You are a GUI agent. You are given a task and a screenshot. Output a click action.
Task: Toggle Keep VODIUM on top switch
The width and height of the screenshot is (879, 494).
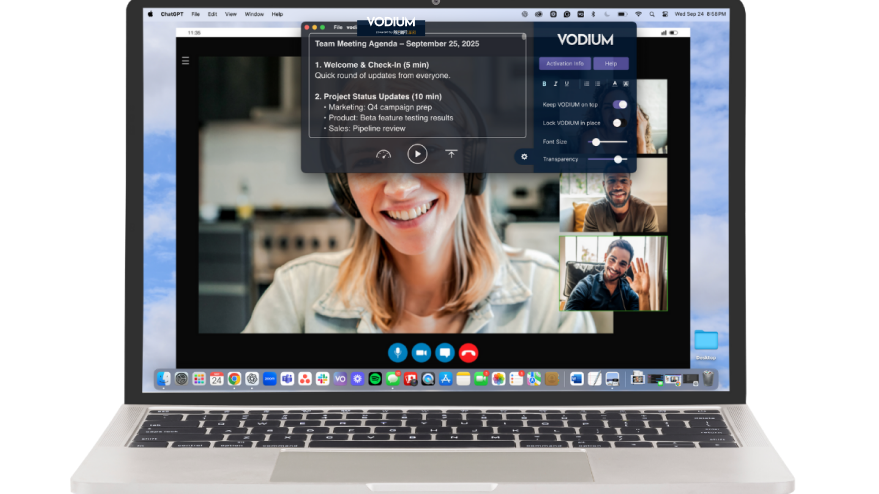[x=620, y=104]
